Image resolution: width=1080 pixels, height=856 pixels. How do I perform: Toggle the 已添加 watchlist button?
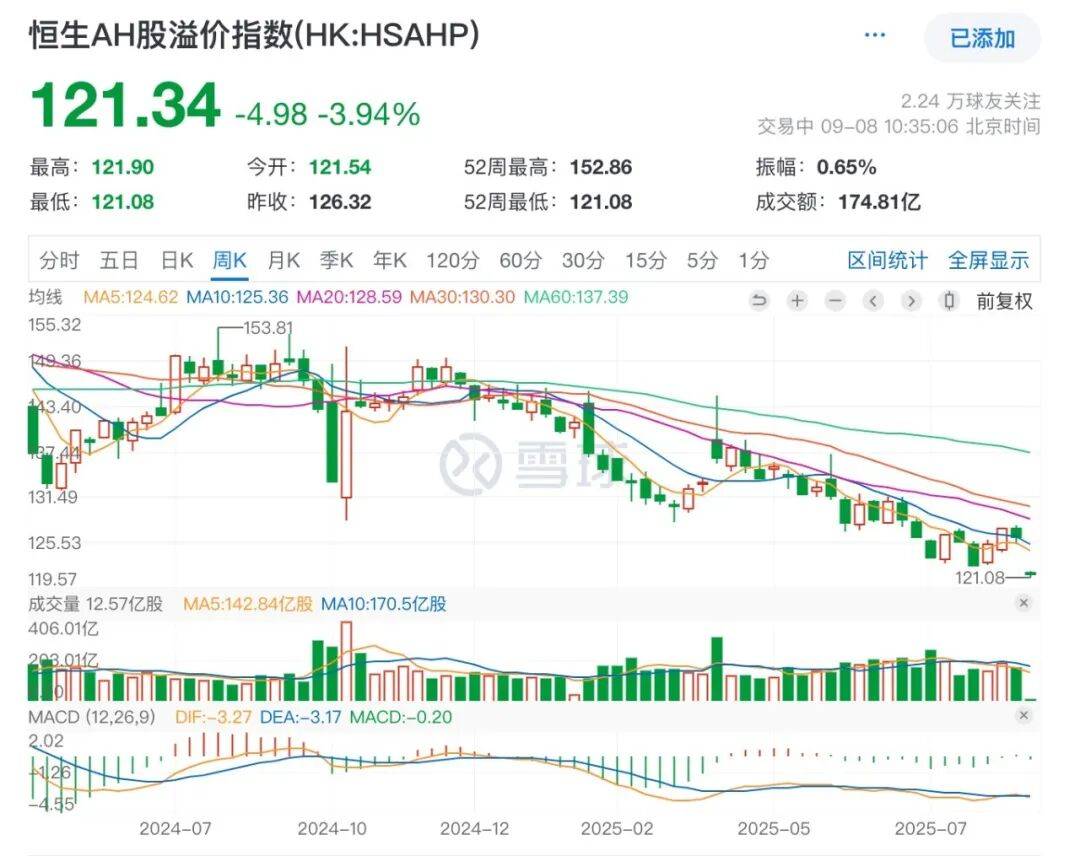pos(982,40)
